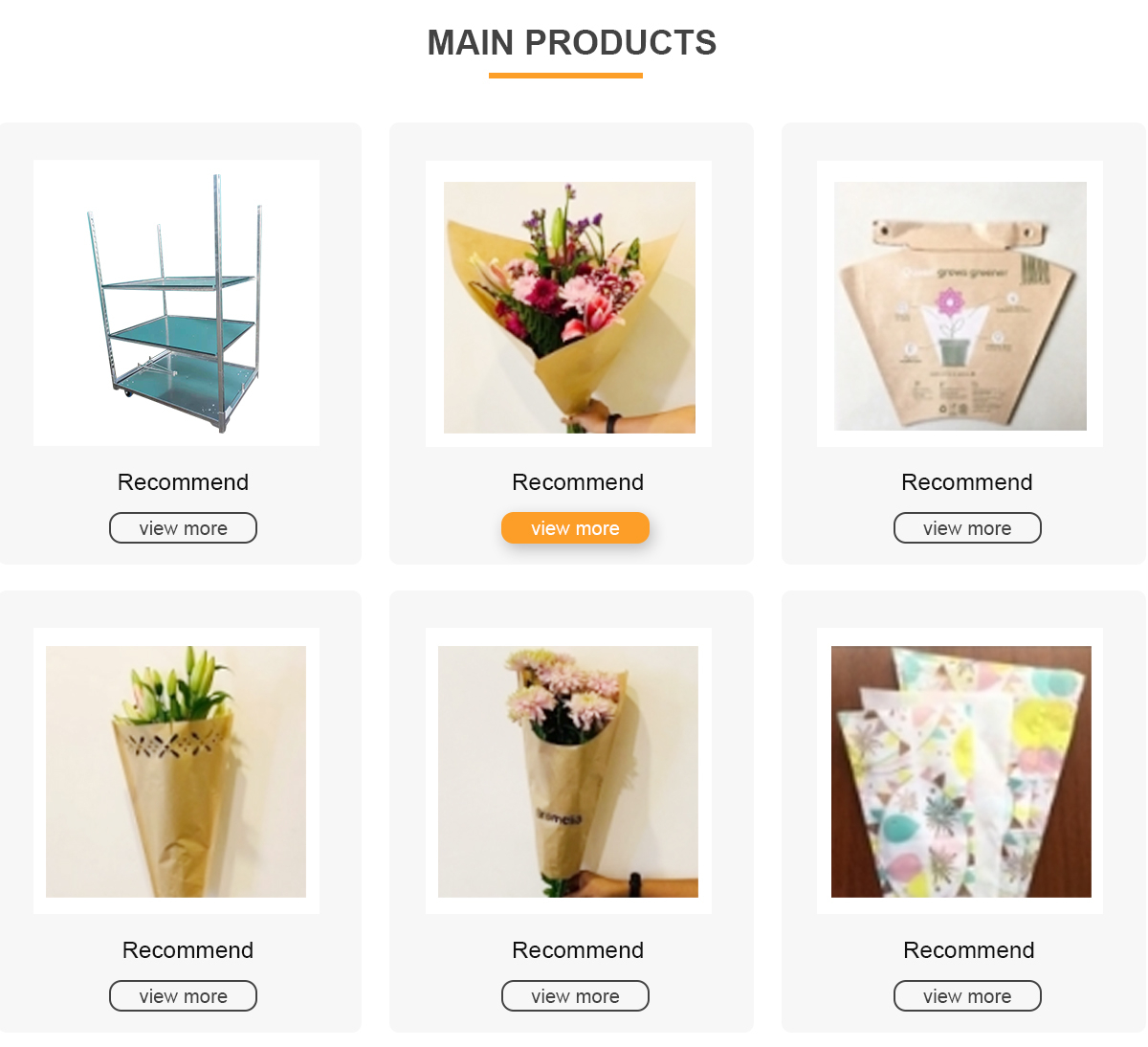
Task: Click view more under the printed pot sleeve
Action: (967, 528)
